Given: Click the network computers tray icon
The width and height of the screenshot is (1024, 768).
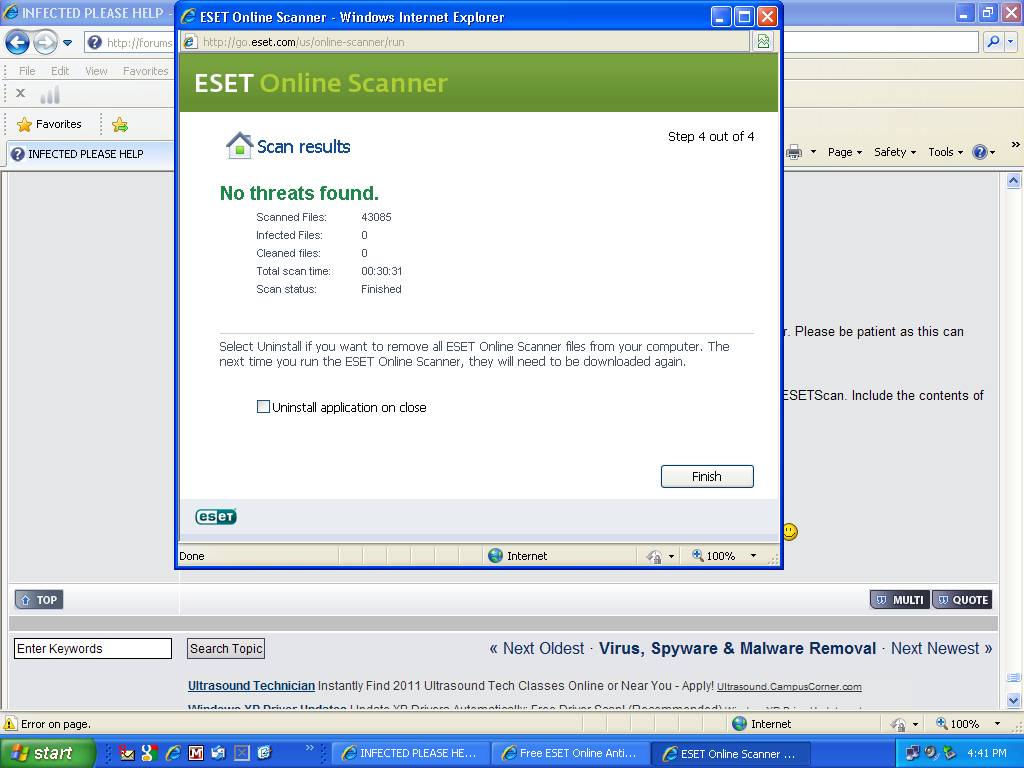Looking at the screenshot, I should click(912, 753).
